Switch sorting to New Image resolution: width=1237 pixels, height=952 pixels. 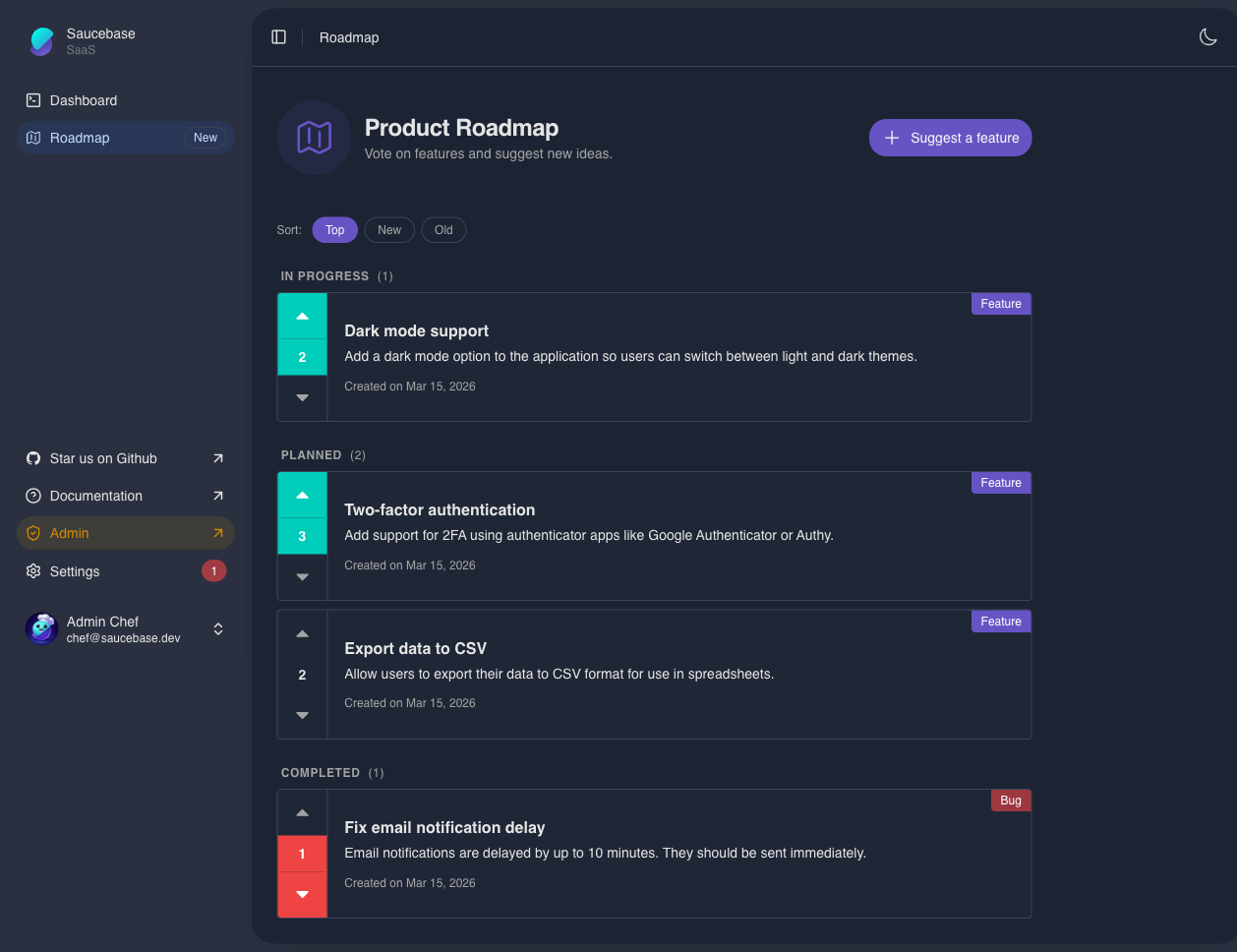(389, 229)
